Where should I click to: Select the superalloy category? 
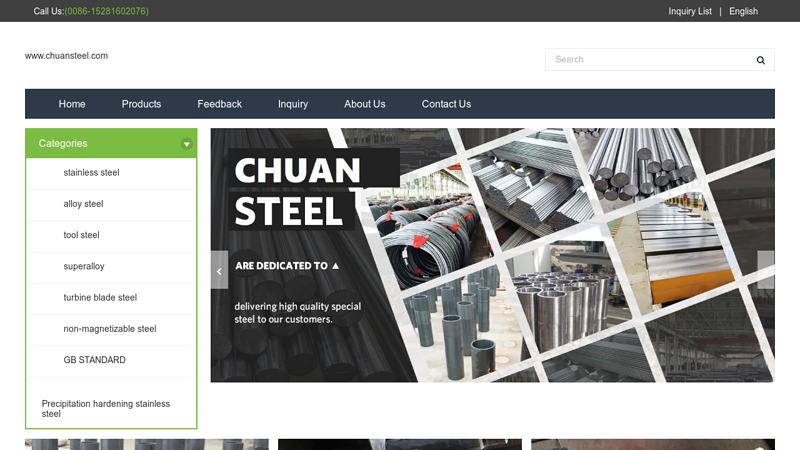tap(84, 266)
